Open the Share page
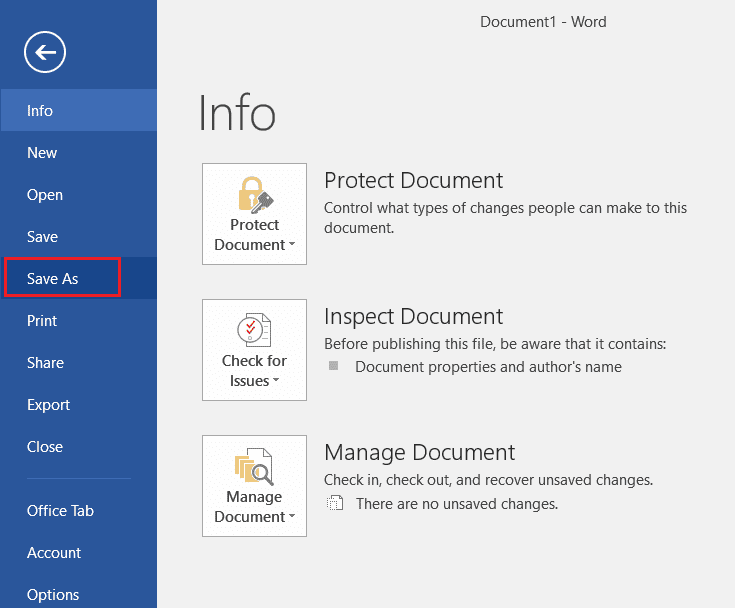 [79, 362]
